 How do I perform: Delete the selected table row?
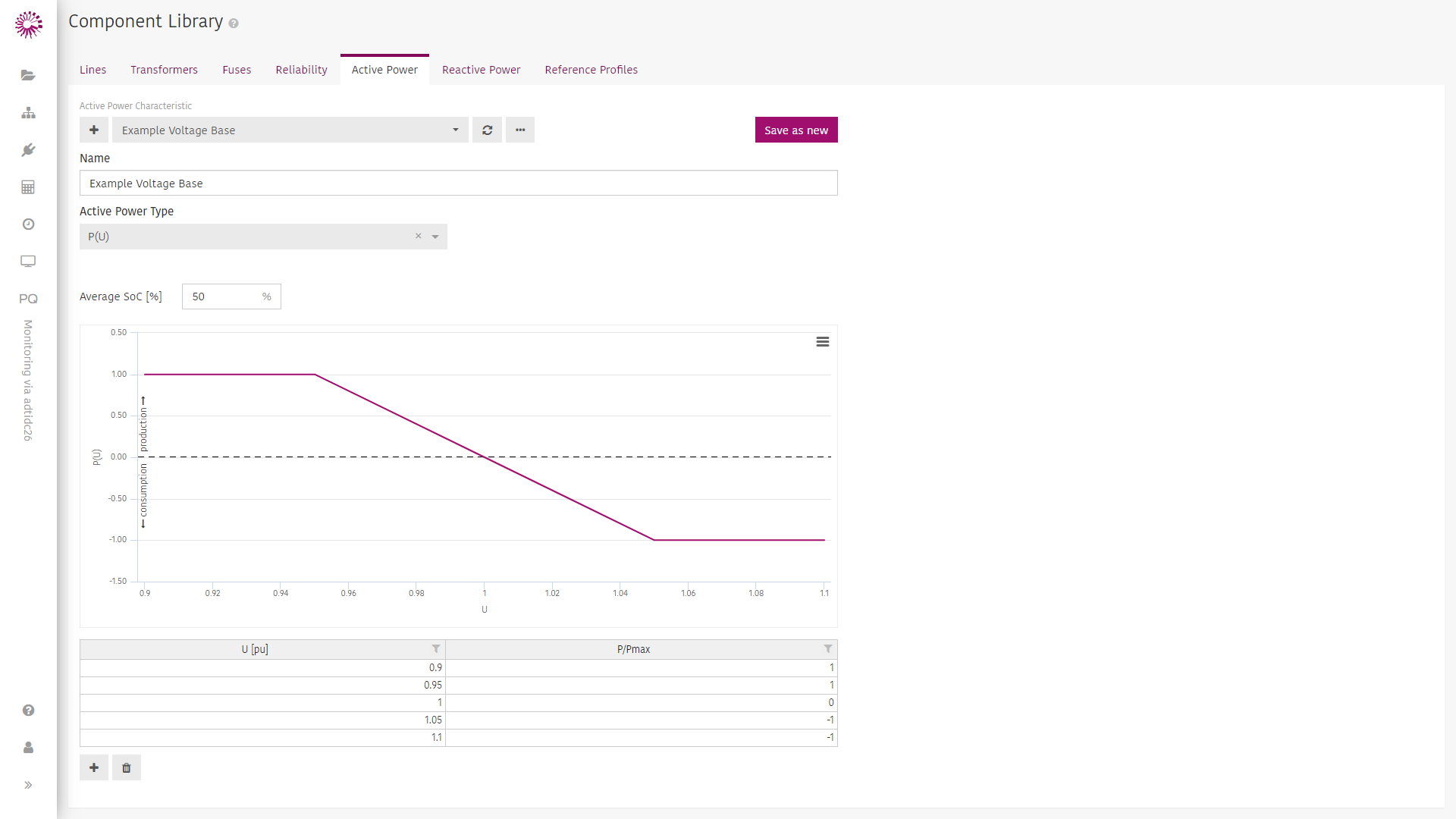pyautogui.click(x=127, y=767)
